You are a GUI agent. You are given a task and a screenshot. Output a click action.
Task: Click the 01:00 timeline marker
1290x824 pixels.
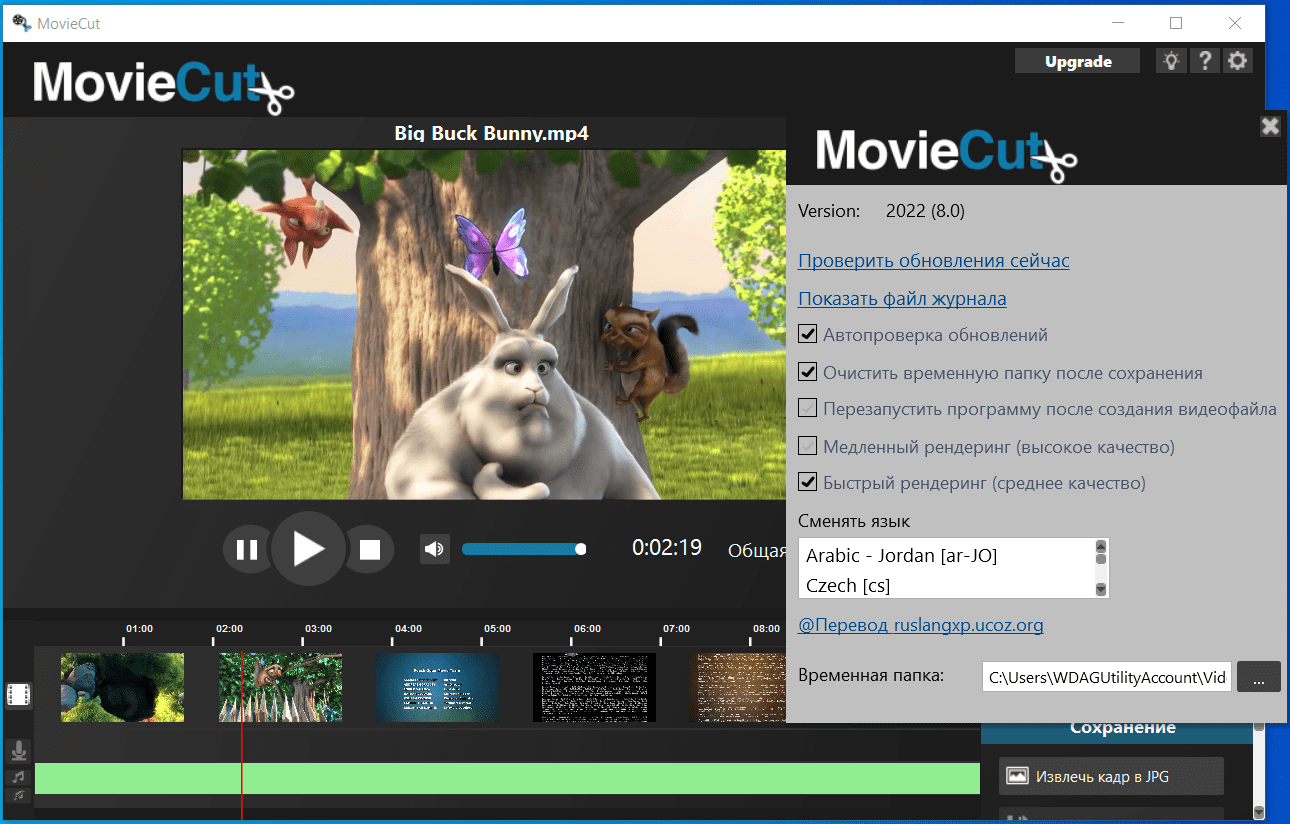(139, 629)
